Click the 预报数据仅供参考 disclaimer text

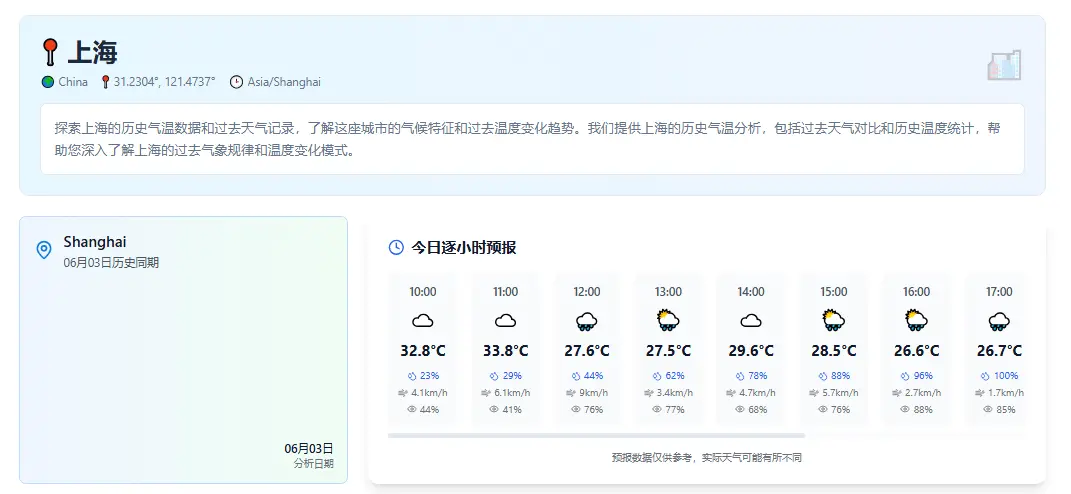(x=707, y=458)
